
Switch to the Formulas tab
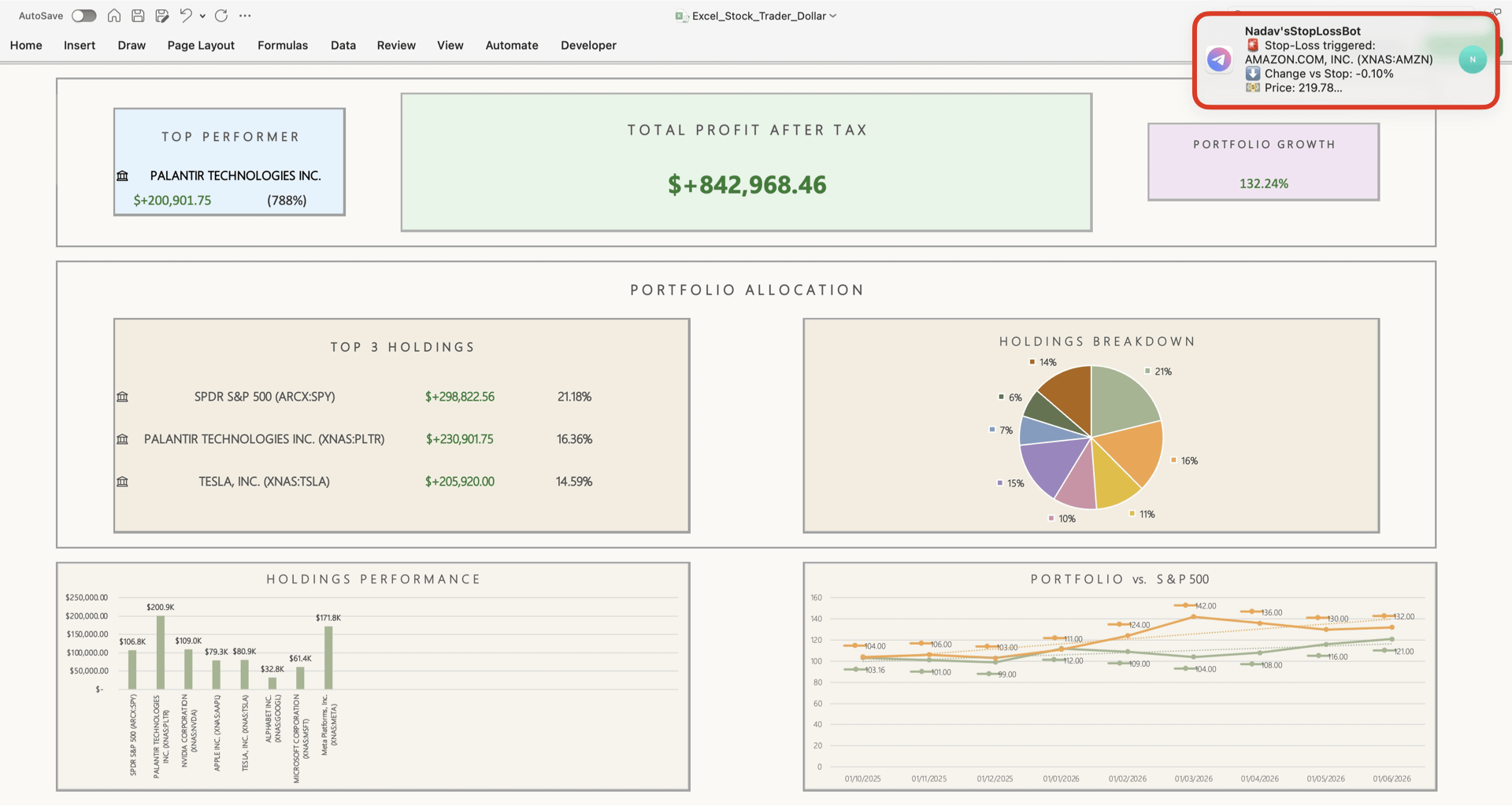click(282, 46)
